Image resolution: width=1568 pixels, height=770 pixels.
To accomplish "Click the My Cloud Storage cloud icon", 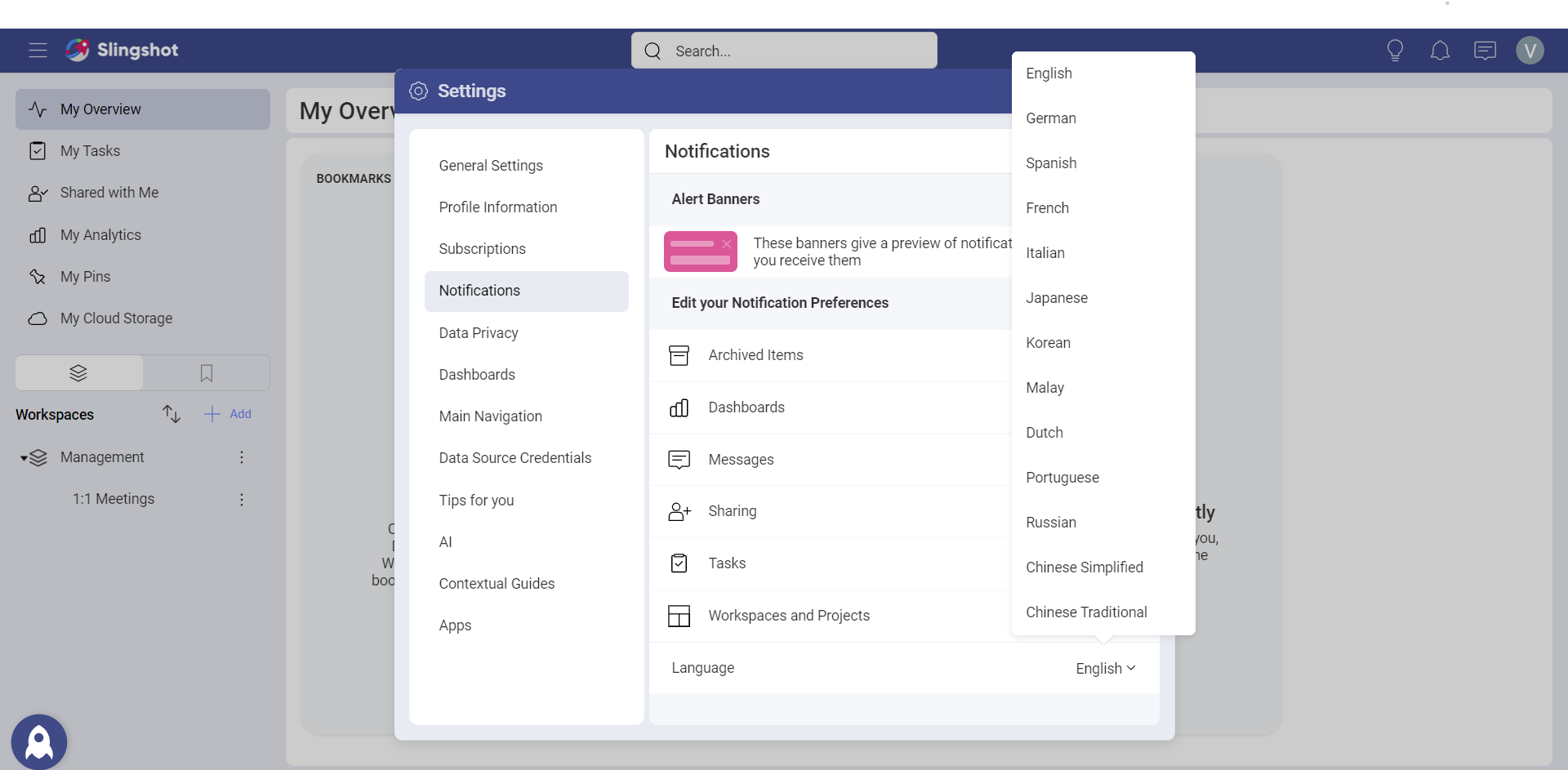I will point(38,318).
